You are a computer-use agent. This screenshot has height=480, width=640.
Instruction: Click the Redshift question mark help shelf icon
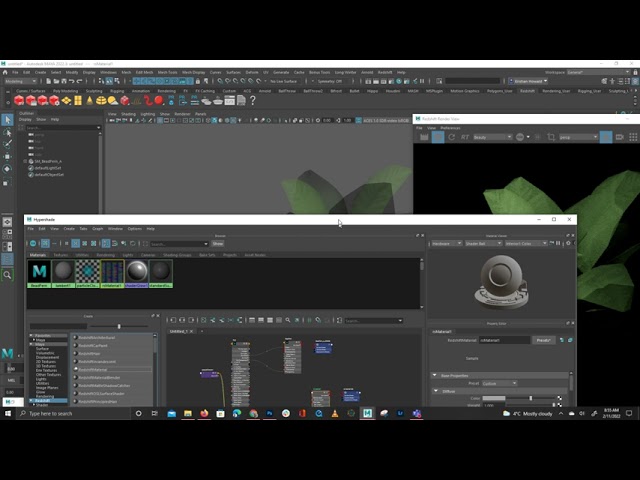click(x=253, y=100)
